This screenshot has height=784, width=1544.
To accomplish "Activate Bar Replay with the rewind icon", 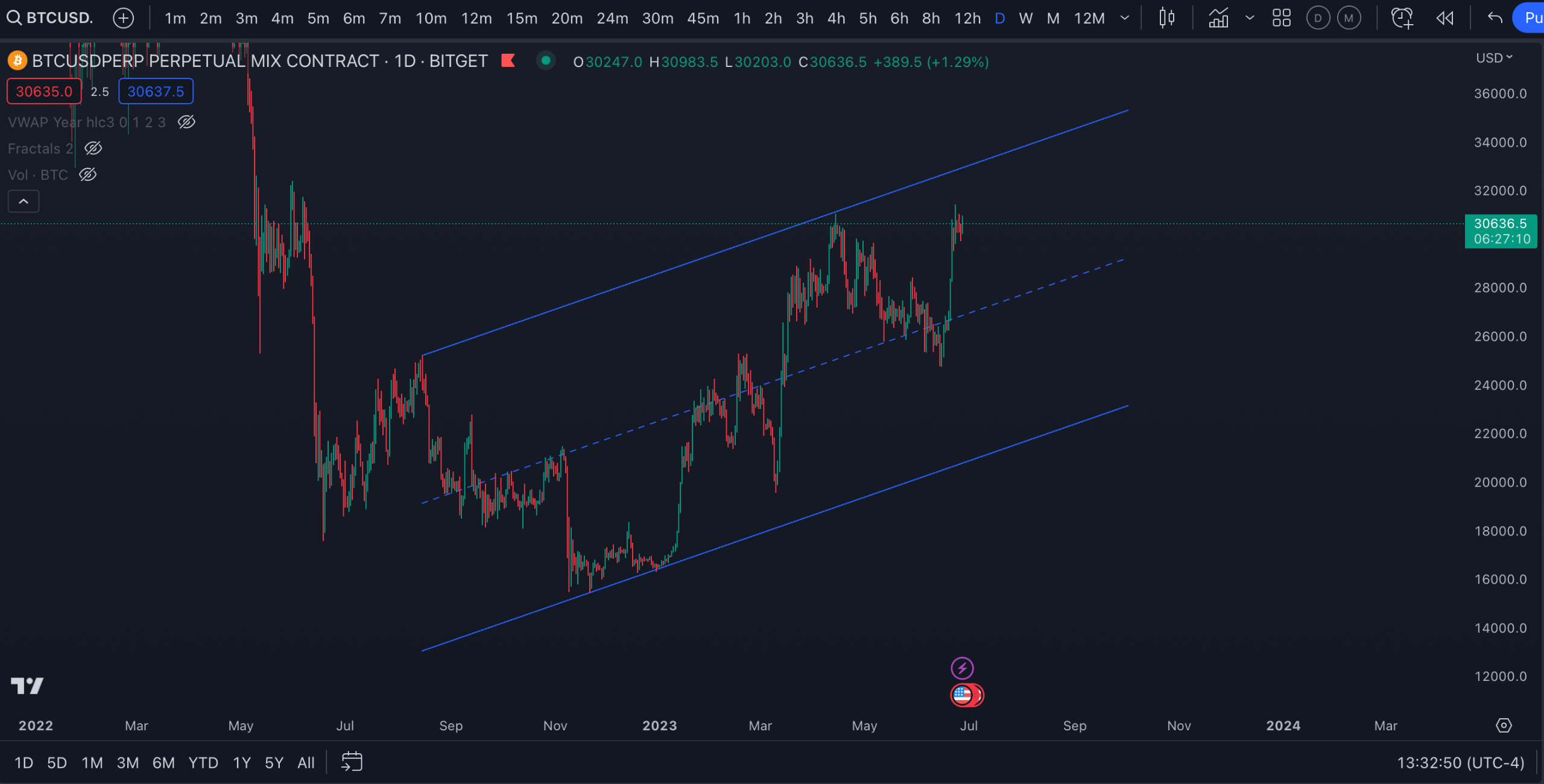I will pyautogui.click(x=1445, y=18).
